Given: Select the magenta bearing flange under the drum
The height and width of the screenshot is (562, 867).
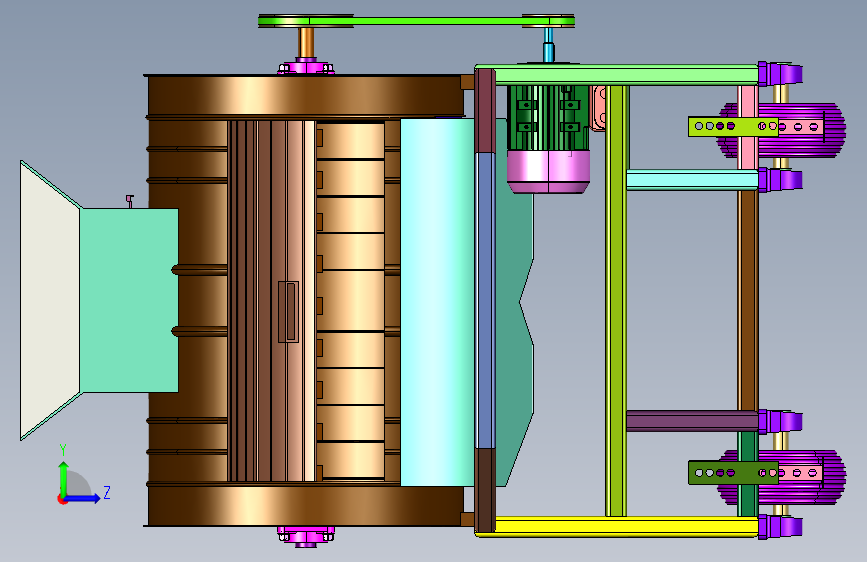Looking at the screenshot, I should pyautogui.click(x=306, y=536).
